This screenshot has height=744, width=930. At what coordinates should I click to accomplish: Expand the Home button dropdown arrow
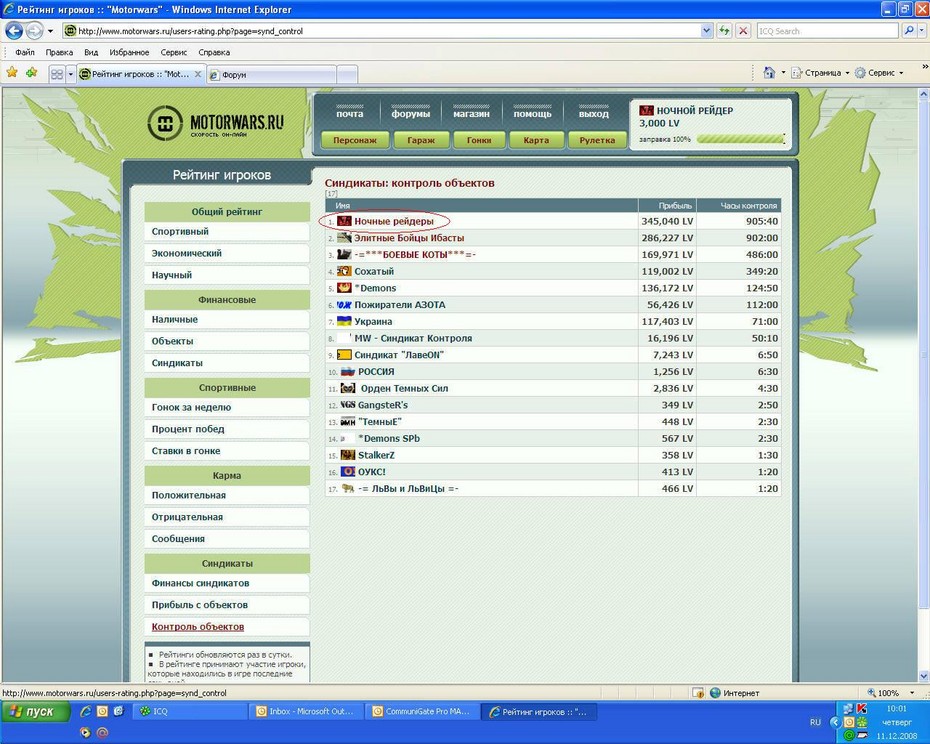tap(783, 73)
